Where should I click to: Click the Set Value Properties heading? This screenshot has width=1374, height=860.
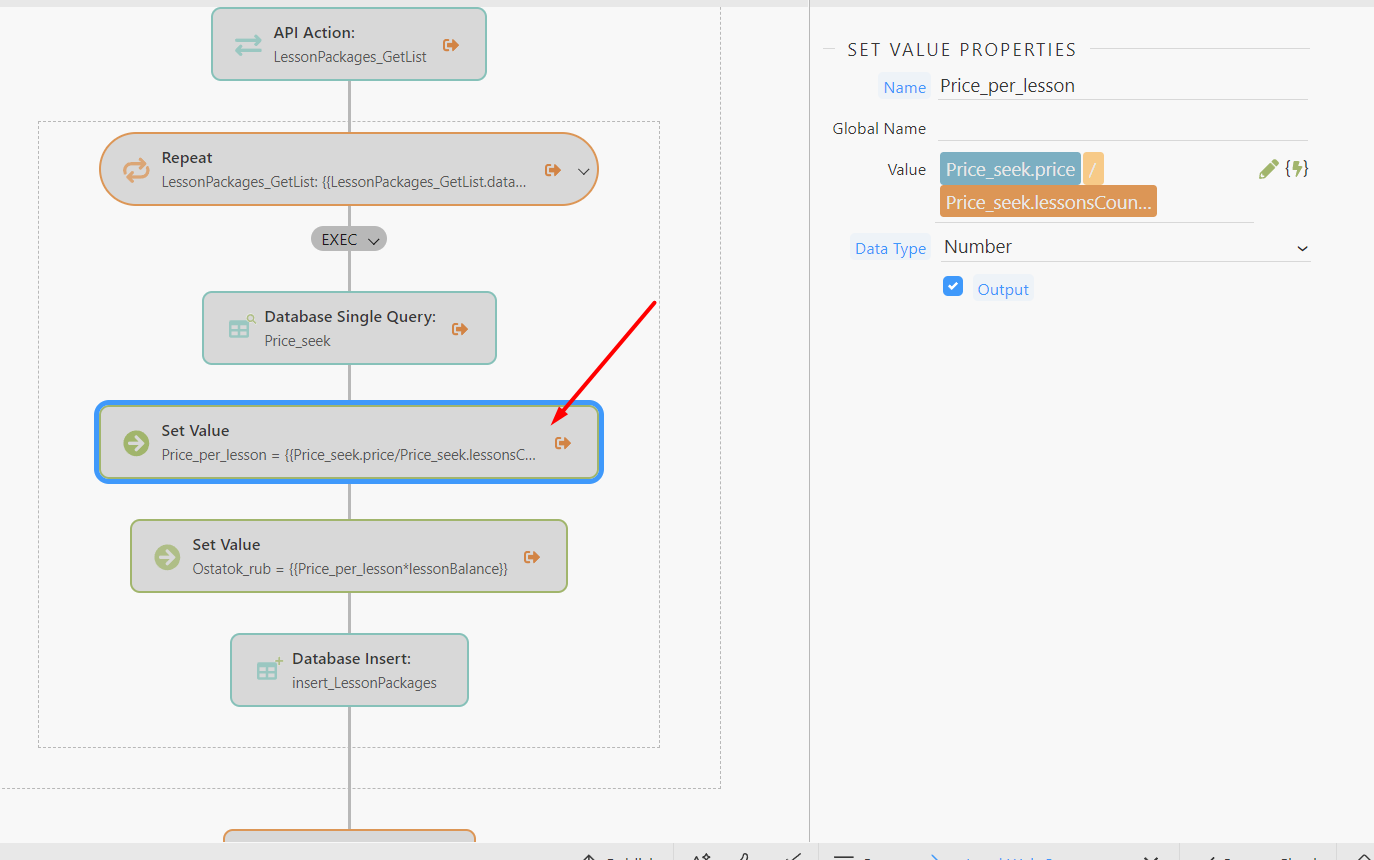962,49
